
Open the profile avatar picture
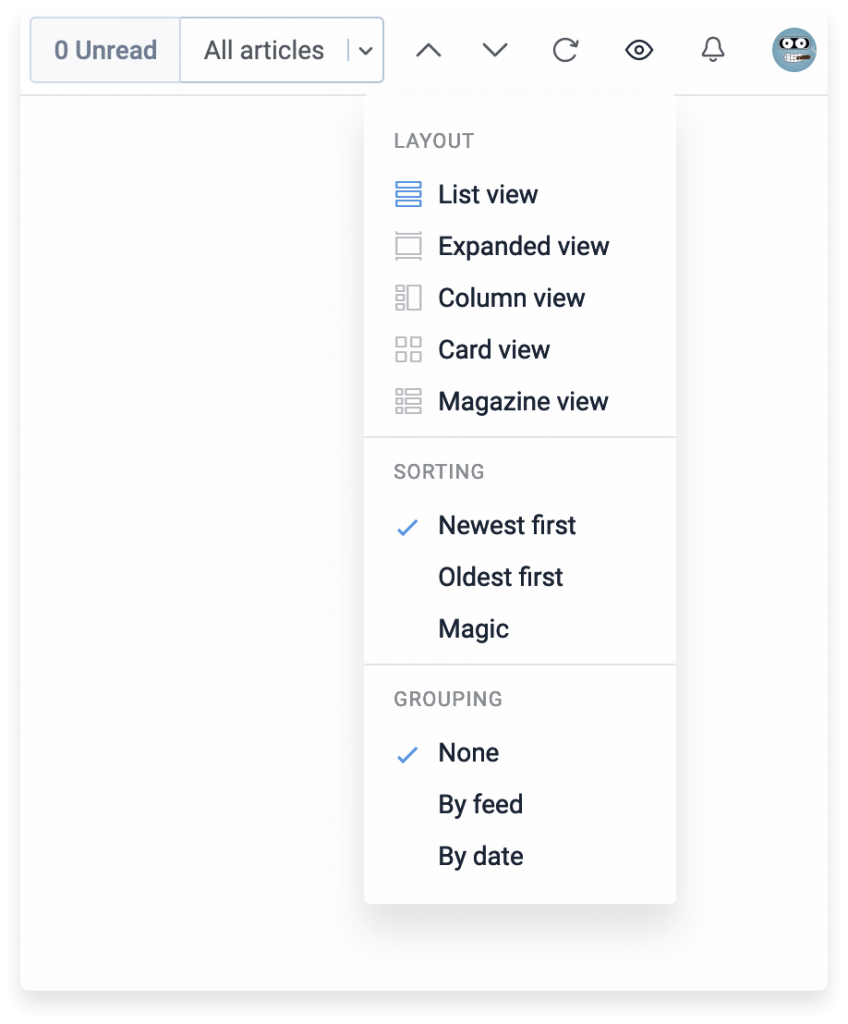(792, 49)
